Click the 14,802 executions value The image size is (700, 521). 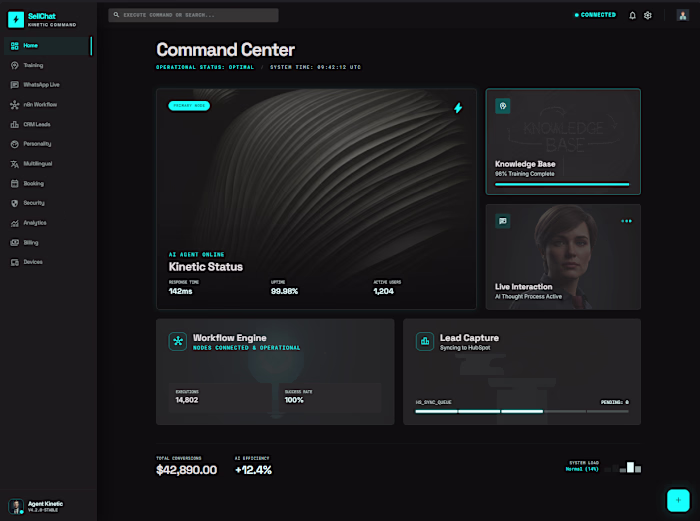point(187,400)
